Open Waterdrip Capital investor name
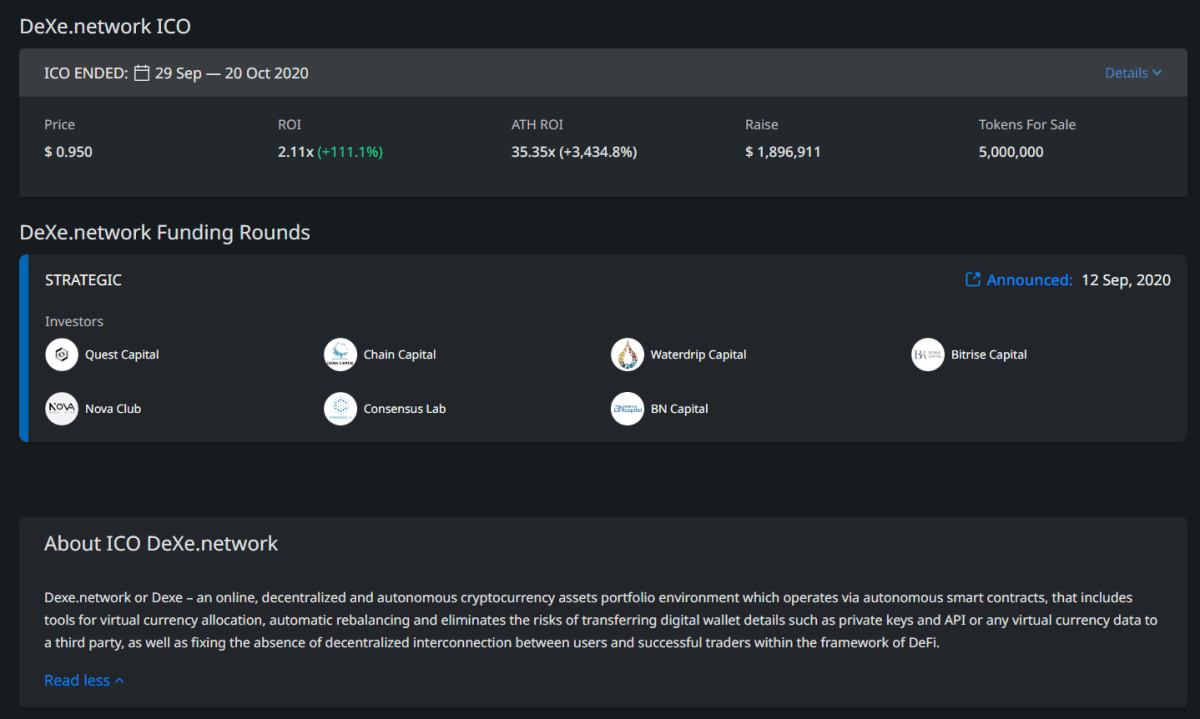 click(x=698, y=355)
